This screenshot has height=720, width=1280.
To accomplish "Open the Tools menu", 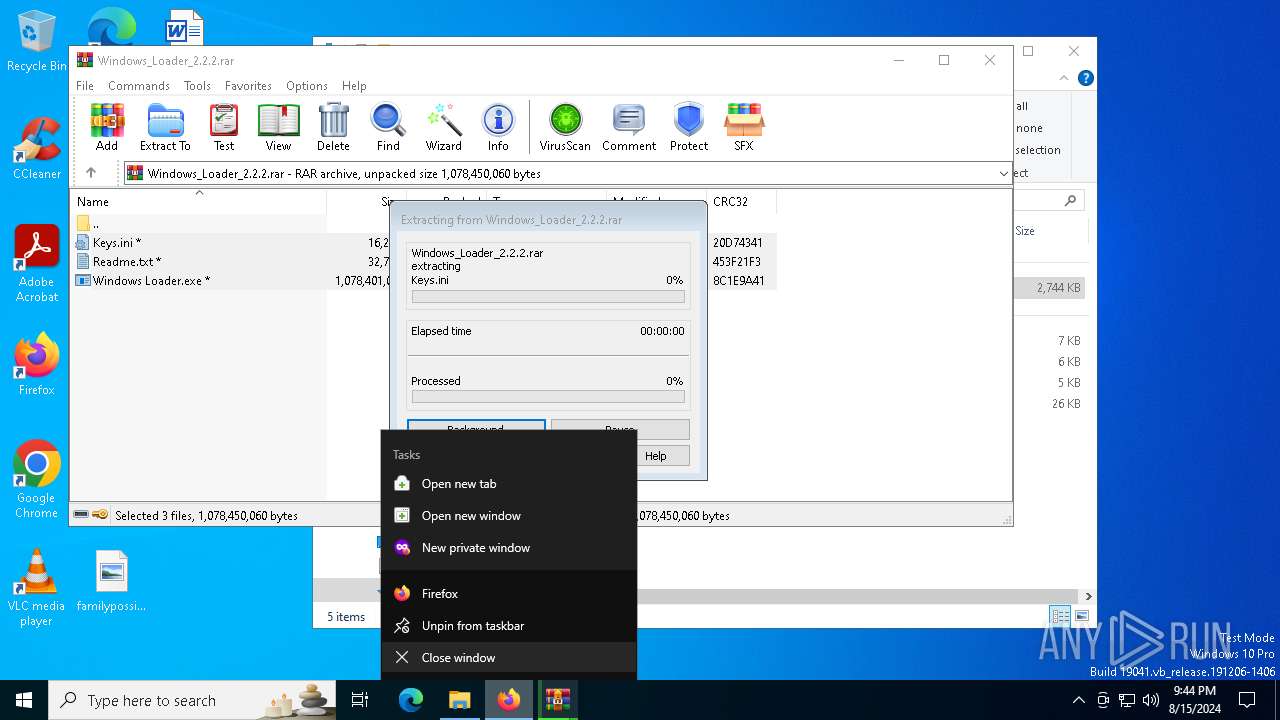I will tap(197, 86).
